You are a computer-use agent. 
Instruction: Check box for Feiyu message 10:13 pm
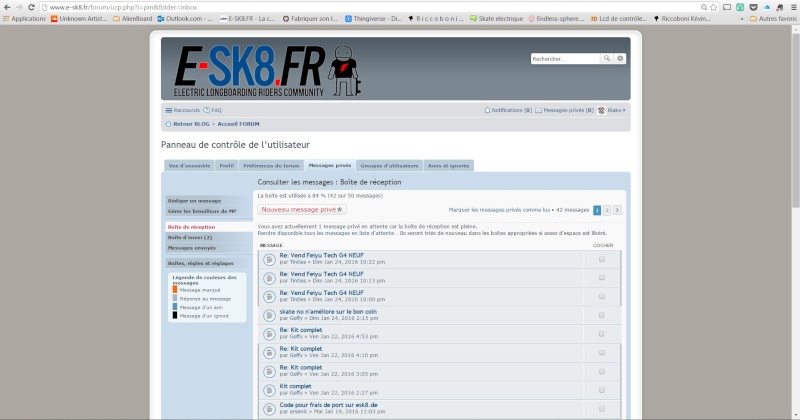click(x=602, y=278)
